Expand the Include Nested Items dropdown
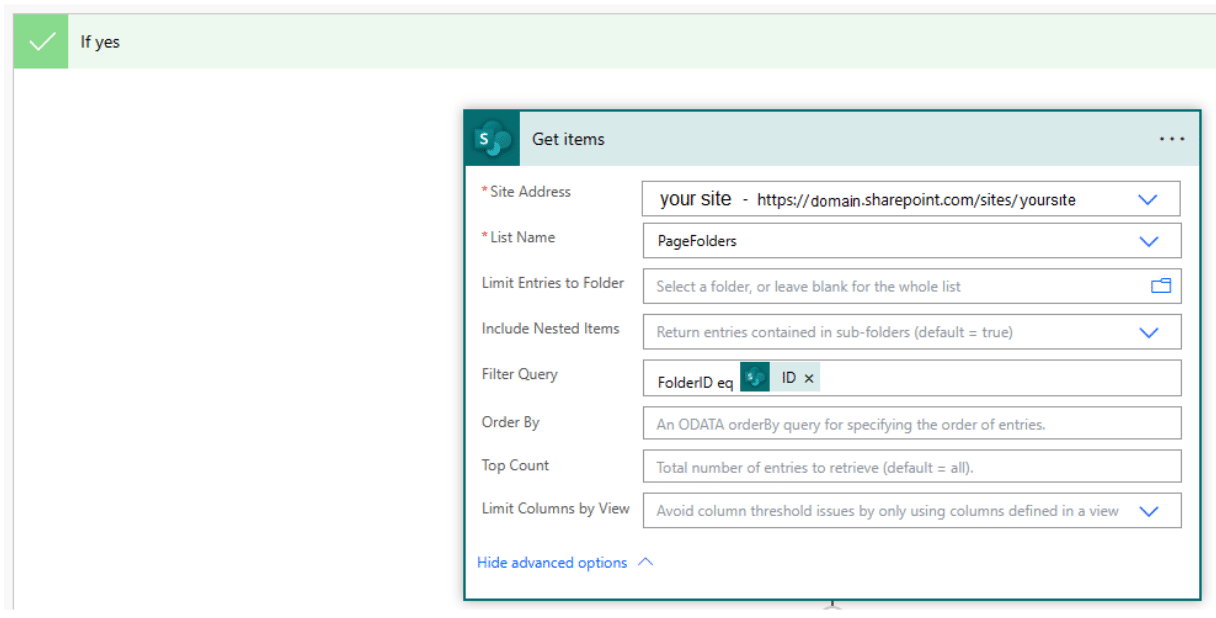This screenshot has height=618, width=1216. (1148, 331)
